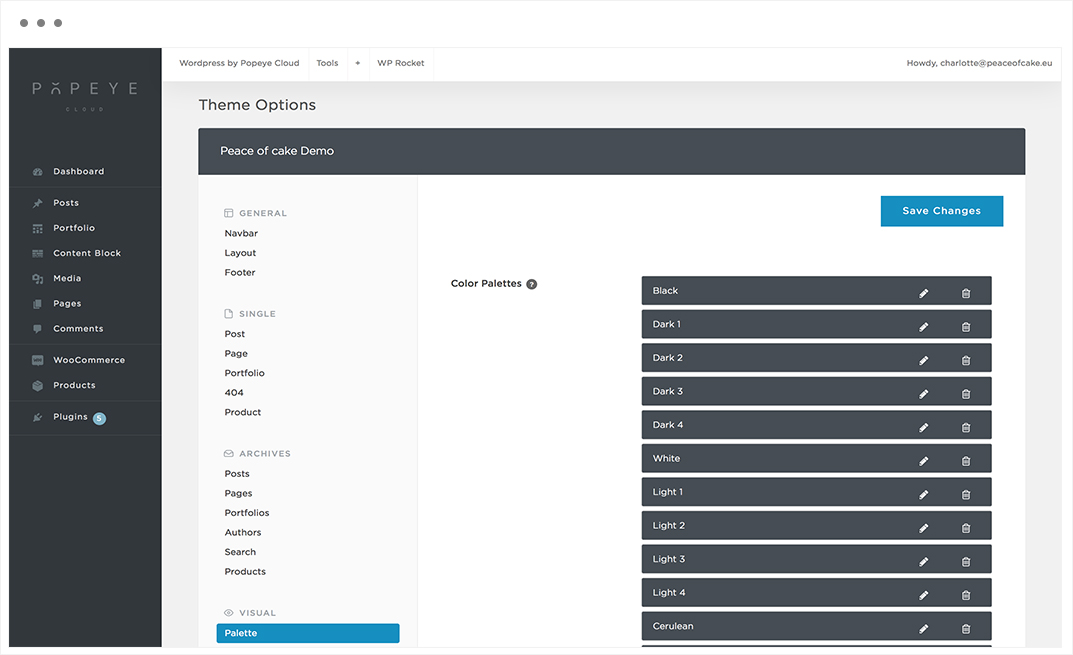Open Portfolio options under Single
Image resolution: width=1073 pixels, height=655 pixels.
244,373
